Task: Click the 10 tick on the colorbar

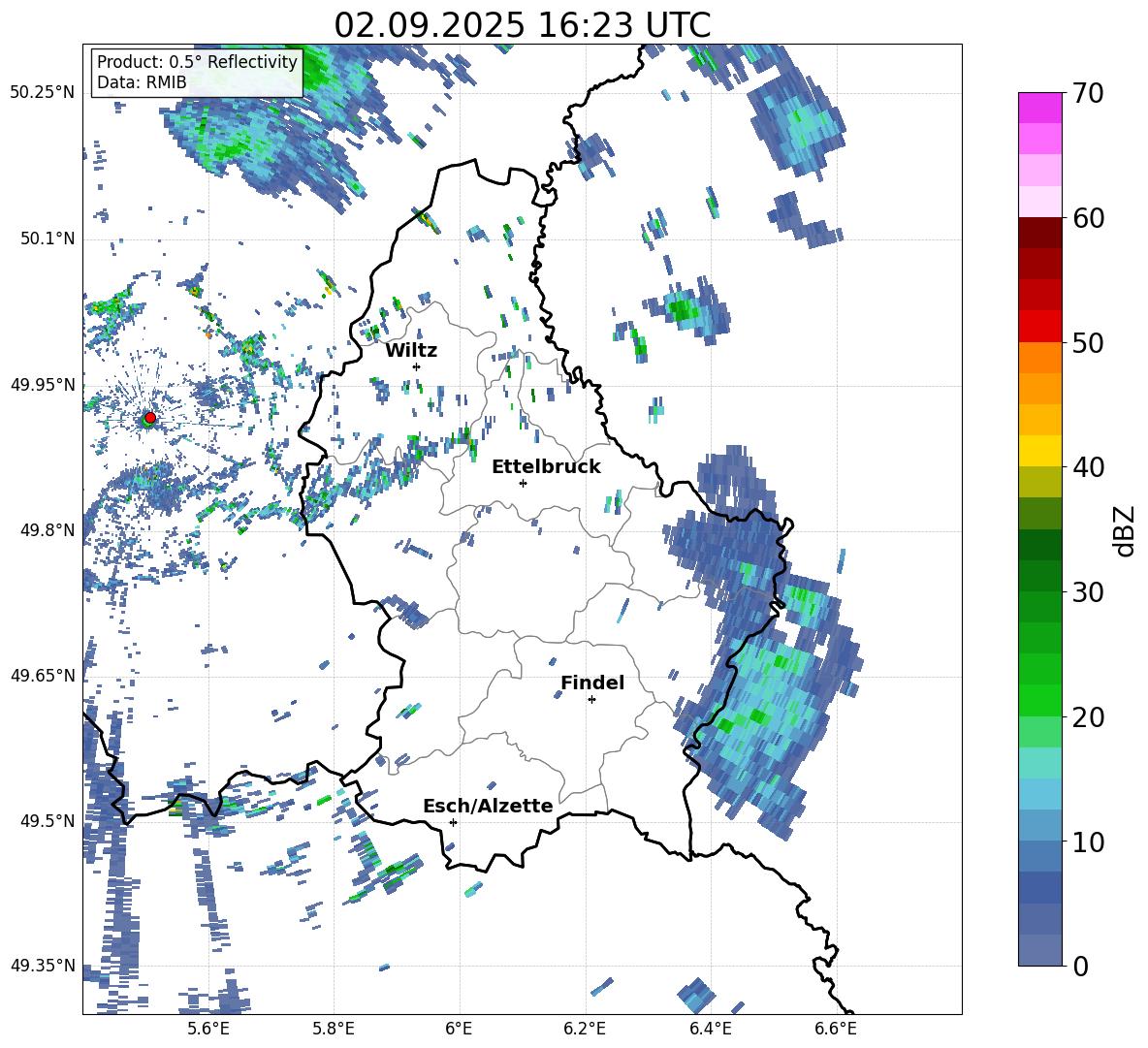Action: coord(1088,842)
